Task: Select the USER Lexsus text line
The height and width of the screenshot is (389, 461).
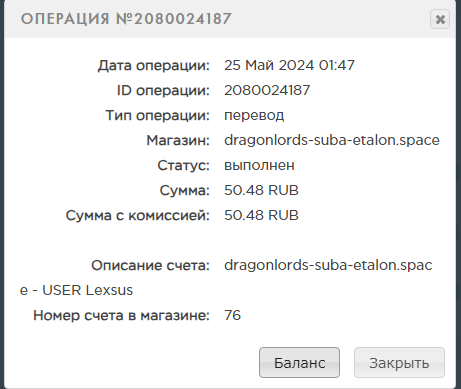Action: 76,290
